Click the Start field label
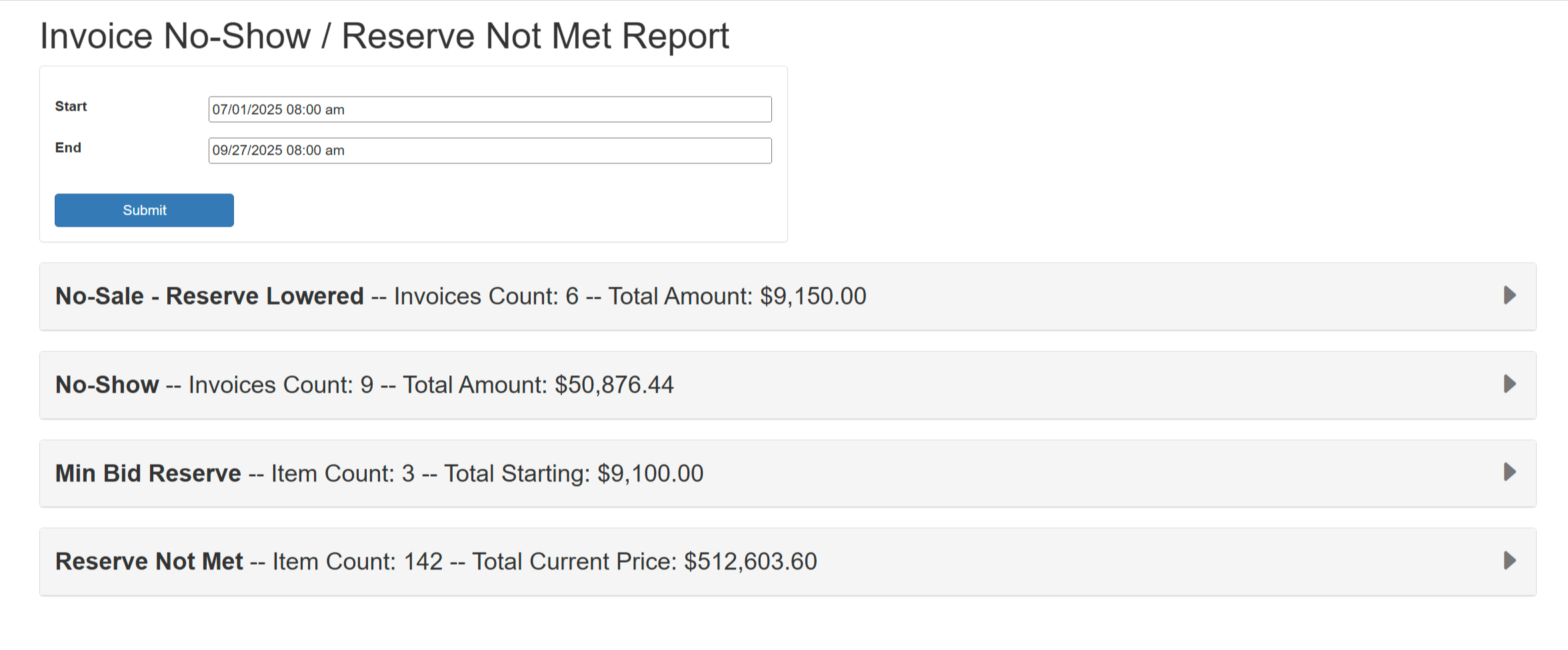Screen dimensions: 1568x650 71,107
